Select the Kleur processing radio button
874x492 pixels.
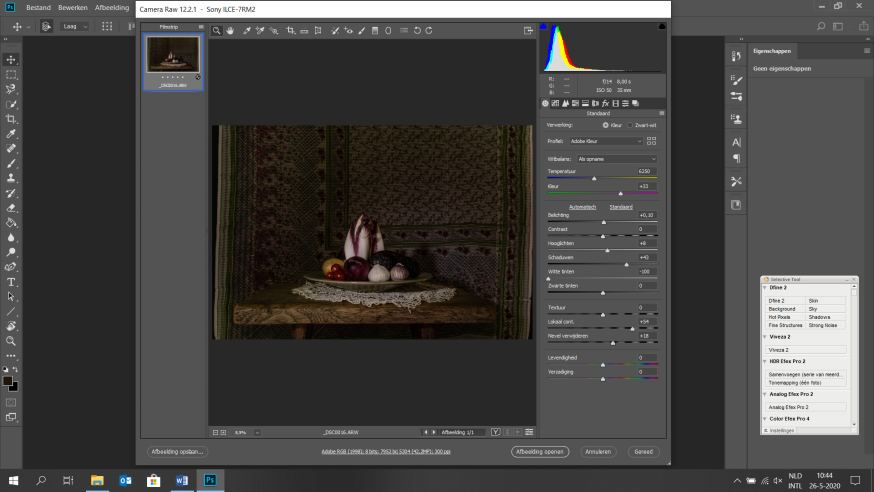click(605, 125)
